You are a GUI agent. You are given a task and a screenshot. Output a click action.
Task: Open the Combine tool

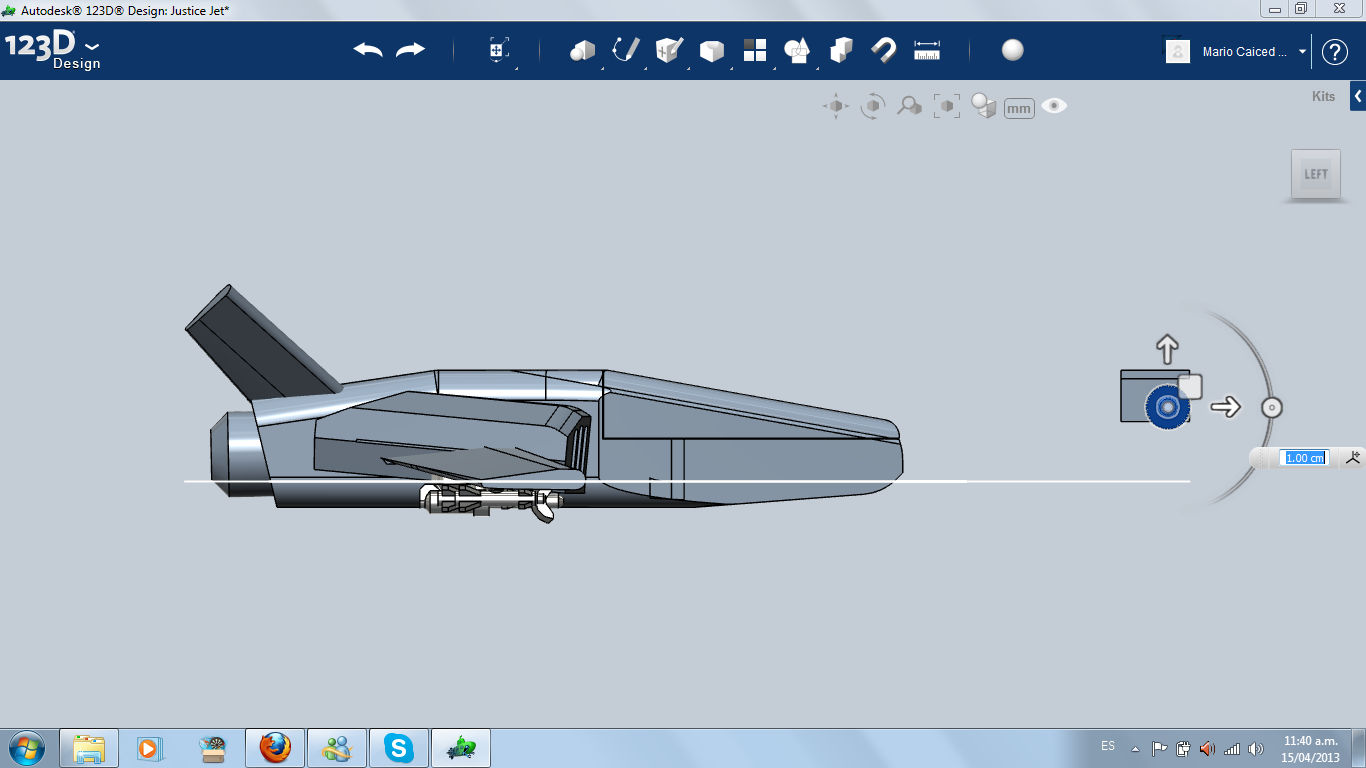pos(841,50)
